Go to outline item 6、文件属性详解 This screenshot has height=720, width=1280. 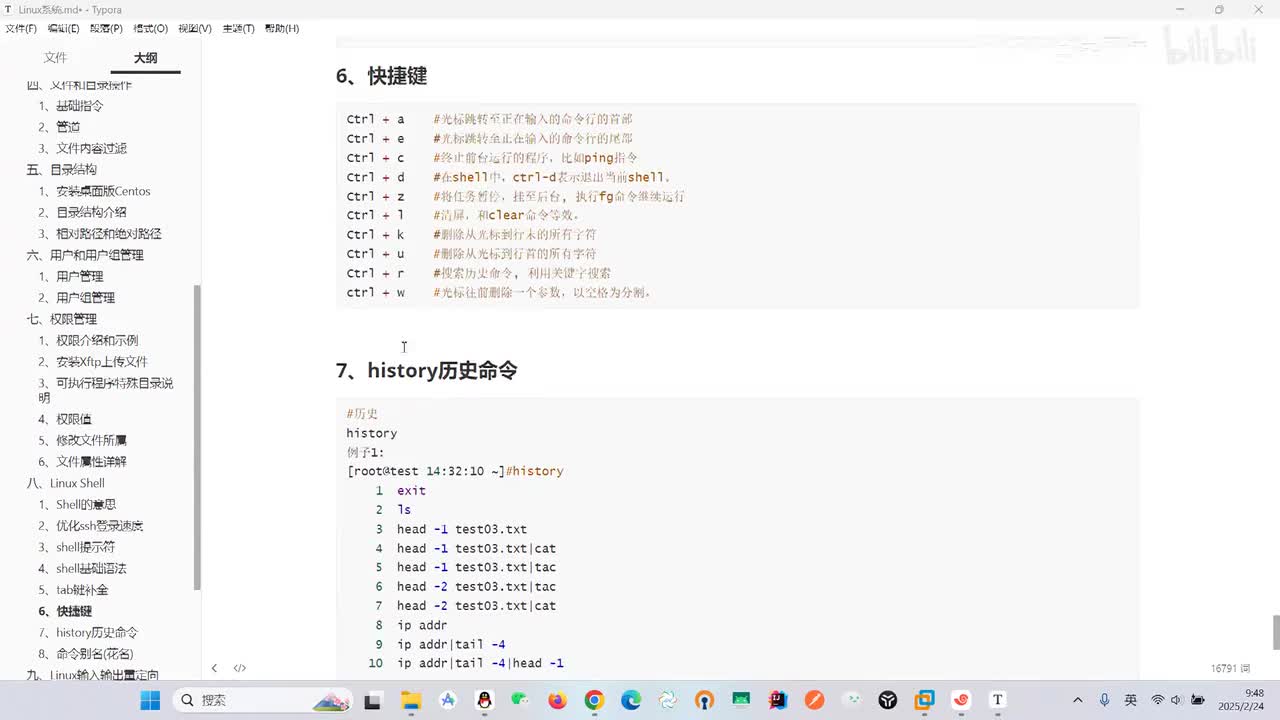point(83,462)
